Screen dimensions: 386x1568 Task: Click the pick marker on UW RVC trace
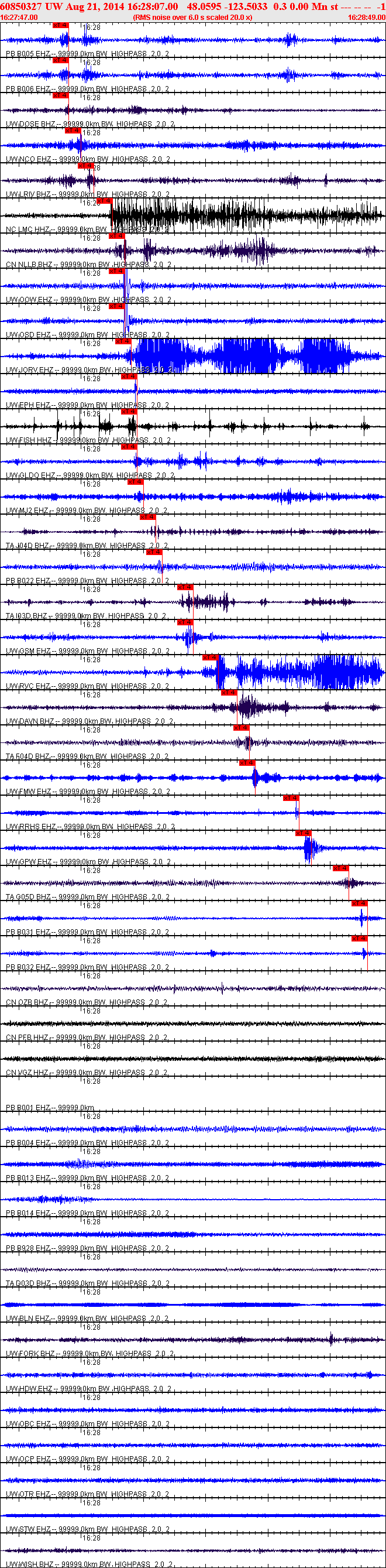(211, 658)
